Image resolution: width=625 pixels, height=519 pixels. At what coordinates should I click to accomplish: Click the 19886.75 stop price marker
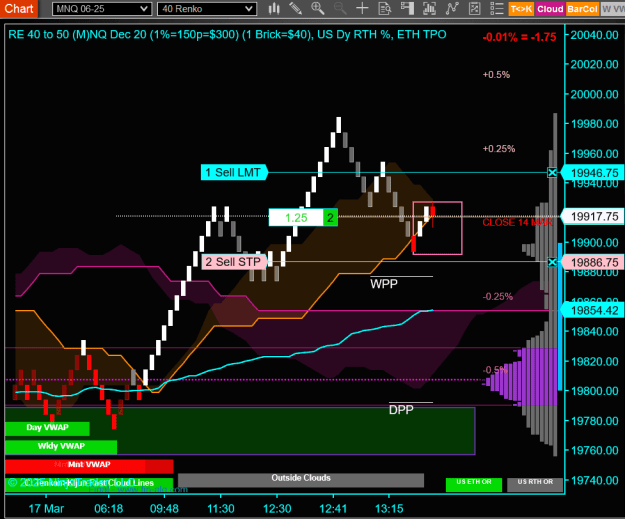pos(593,263)
